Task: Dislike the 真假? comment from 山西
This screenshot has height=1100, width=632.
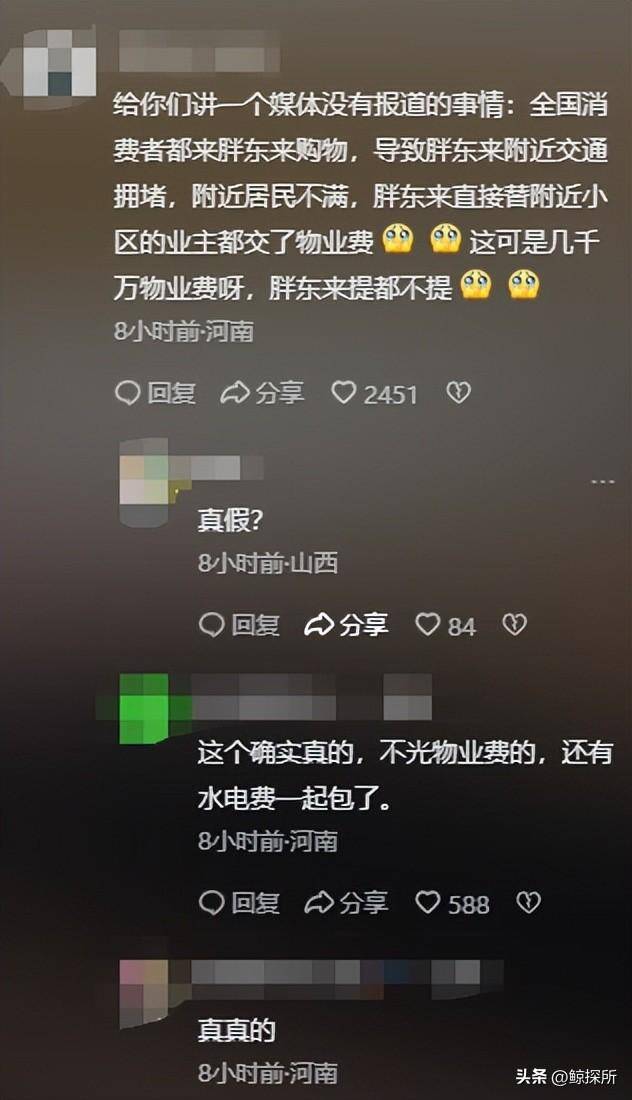Action: point(514,624)
